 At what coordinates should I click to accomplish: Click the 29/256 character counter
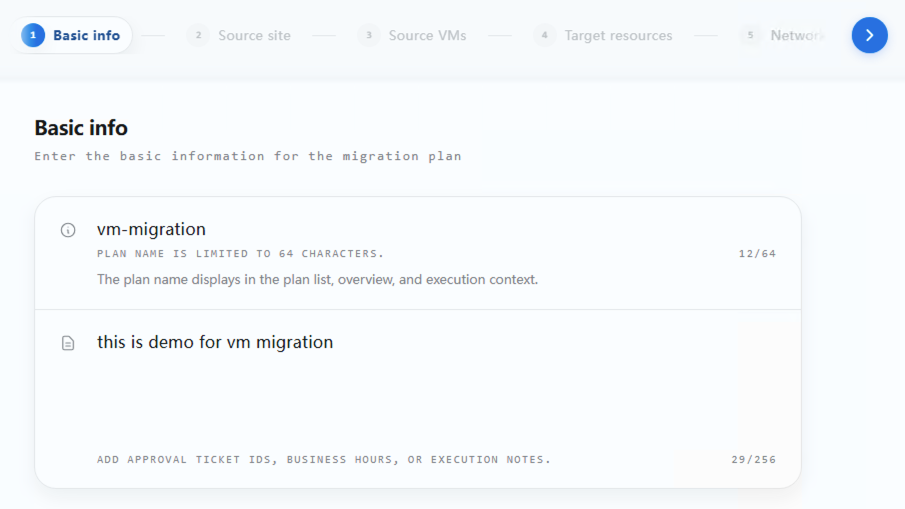point(753,459)
